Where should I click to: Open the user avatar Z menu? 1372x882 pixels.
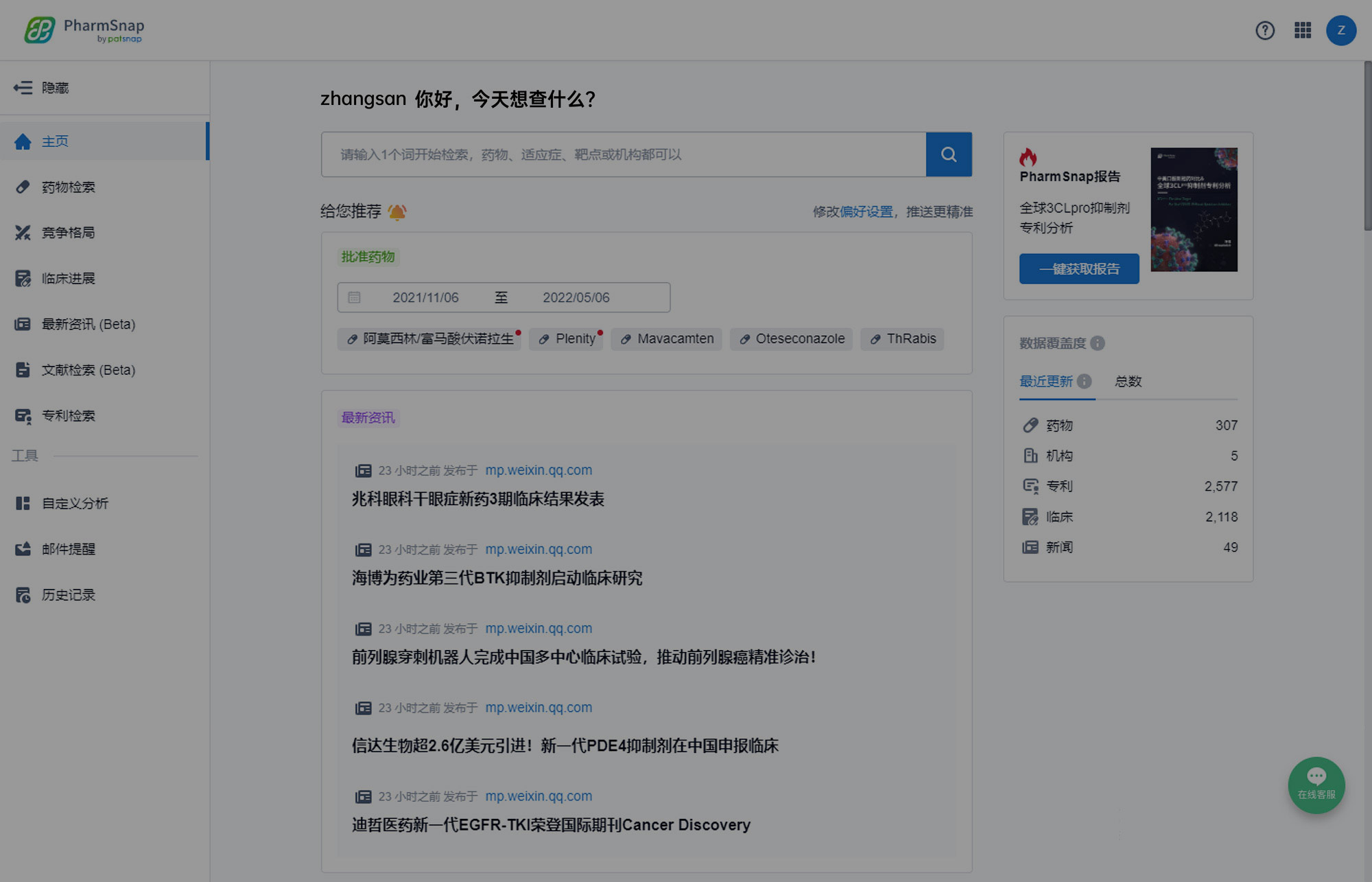point(1340,30)
